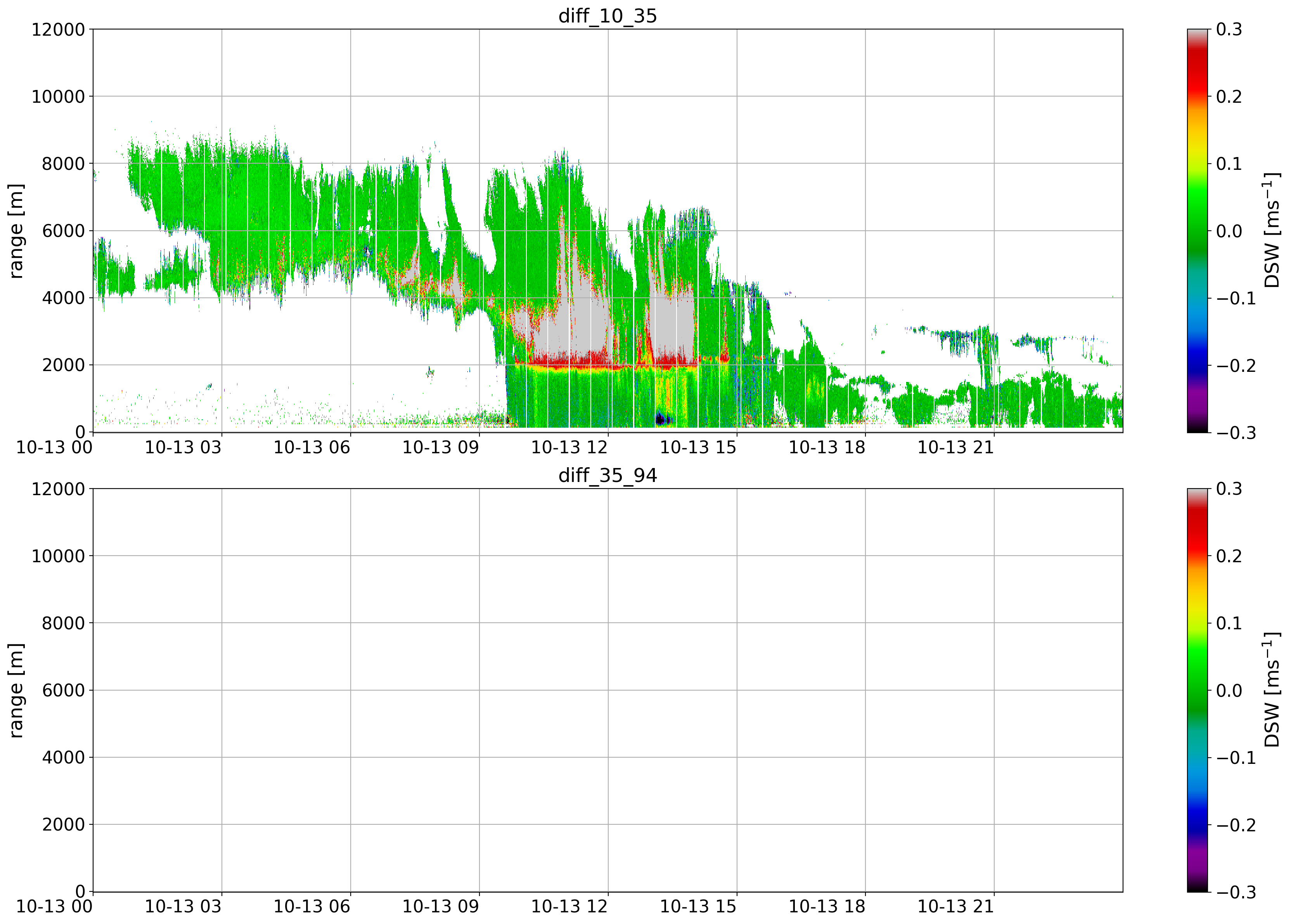
Task: Click the 10000 y-tick label in diff_35_94
Action: click(58, 556)
